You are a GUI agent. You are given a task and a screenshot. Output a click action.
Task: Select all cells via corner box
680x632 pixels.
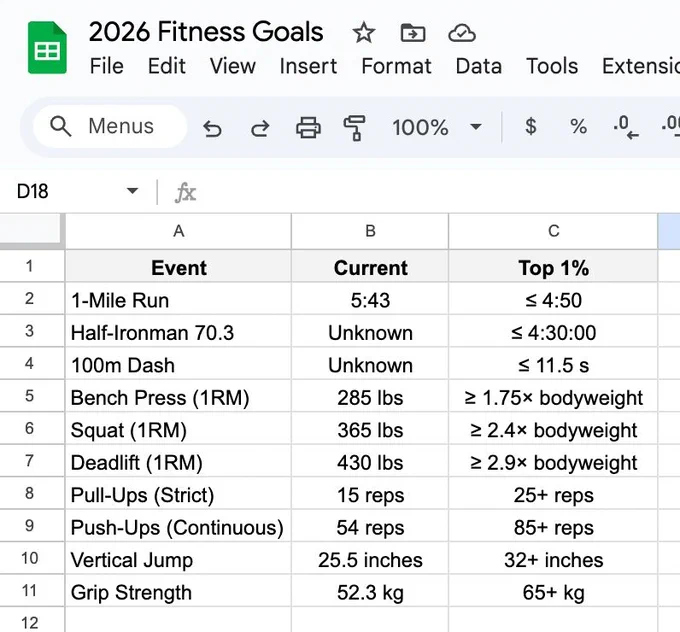coord(31,230)
